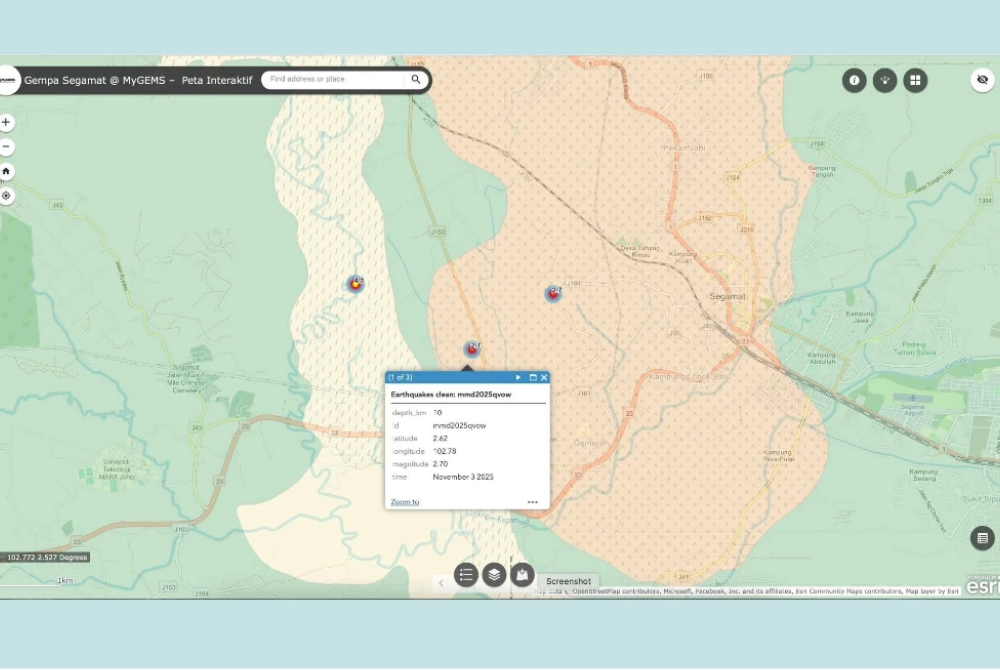Image resolution: width=1000 pixels, height=670 pixels.
Task: Select the earthquake marker west of Segamat
Action: click(553, 292)
